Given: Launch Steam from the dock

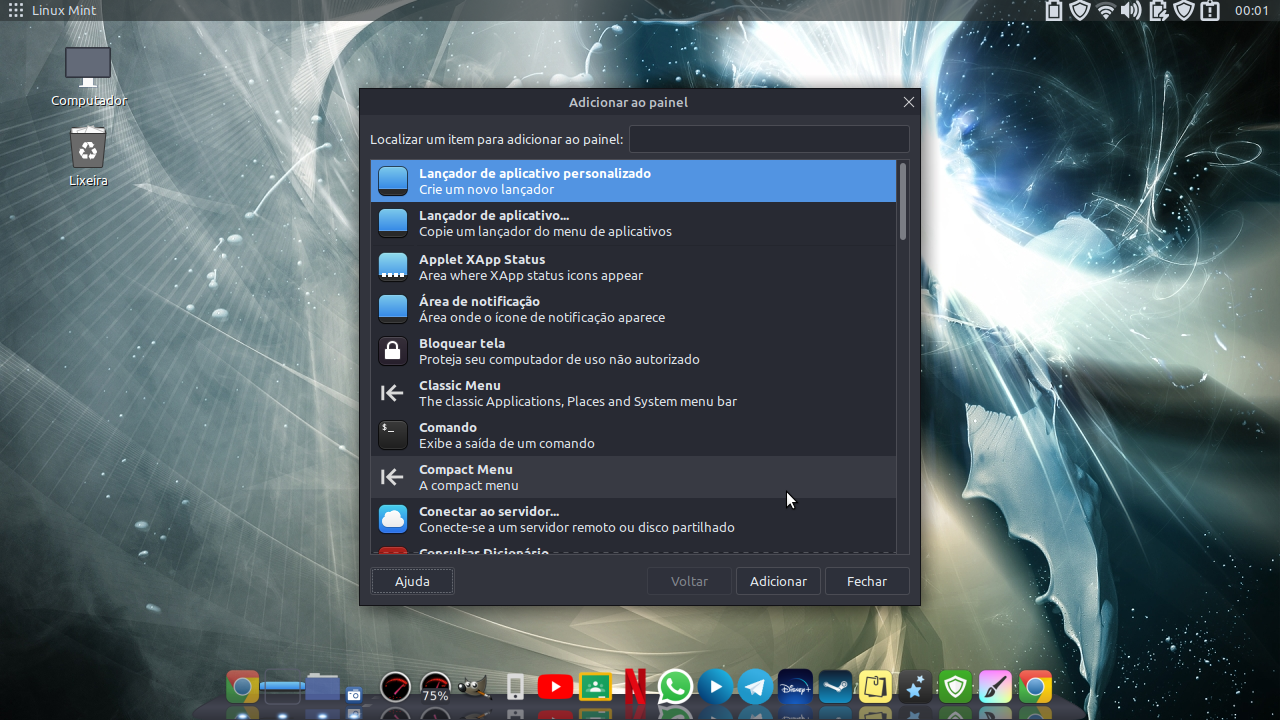Looking at the screenshot, I should pos(835,687).
